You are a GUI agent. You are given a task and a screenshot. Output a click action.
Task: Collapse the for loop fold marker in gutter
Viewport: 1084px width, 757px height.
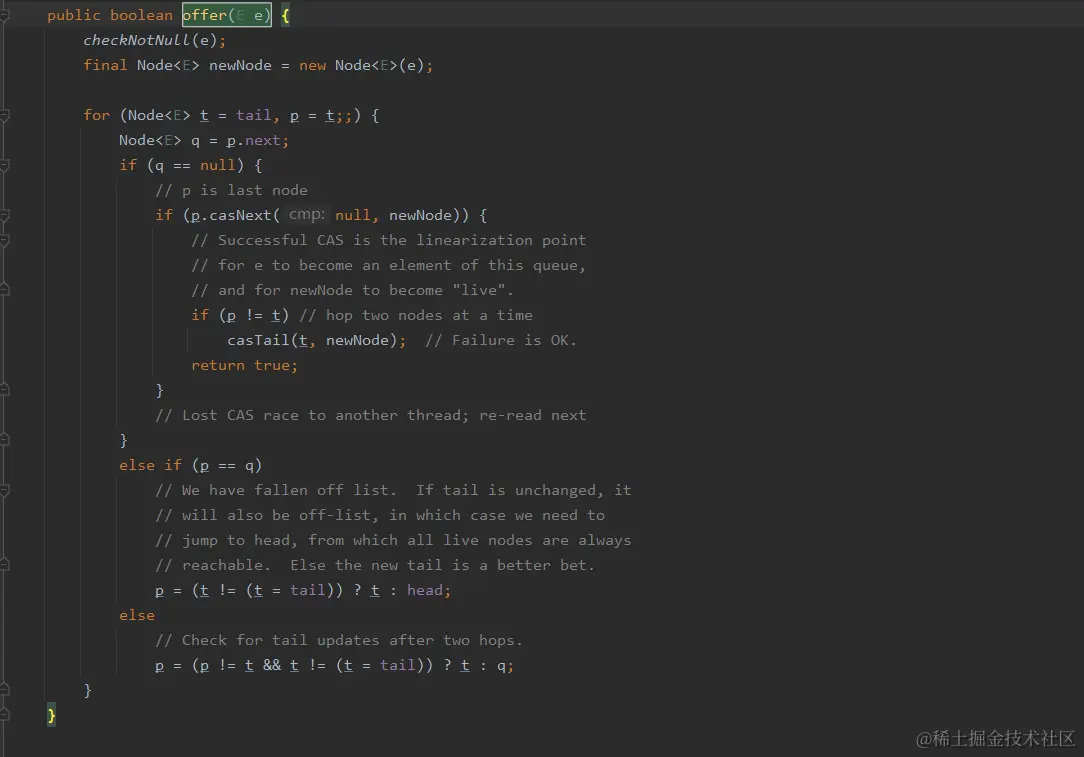pyautogui.click(x=4, y=115)
